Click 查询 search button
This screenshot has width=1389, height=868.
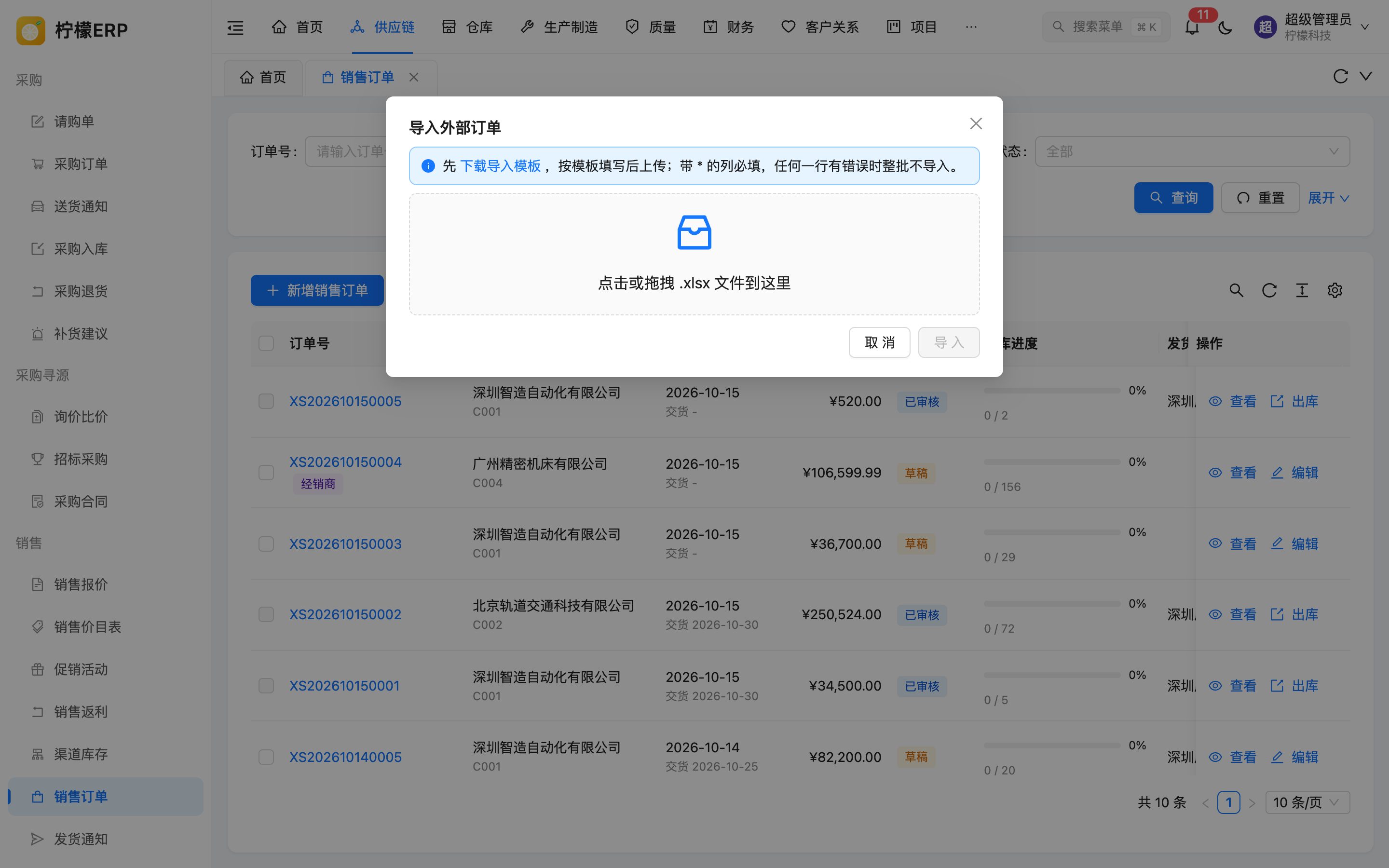click(1173, 198)
